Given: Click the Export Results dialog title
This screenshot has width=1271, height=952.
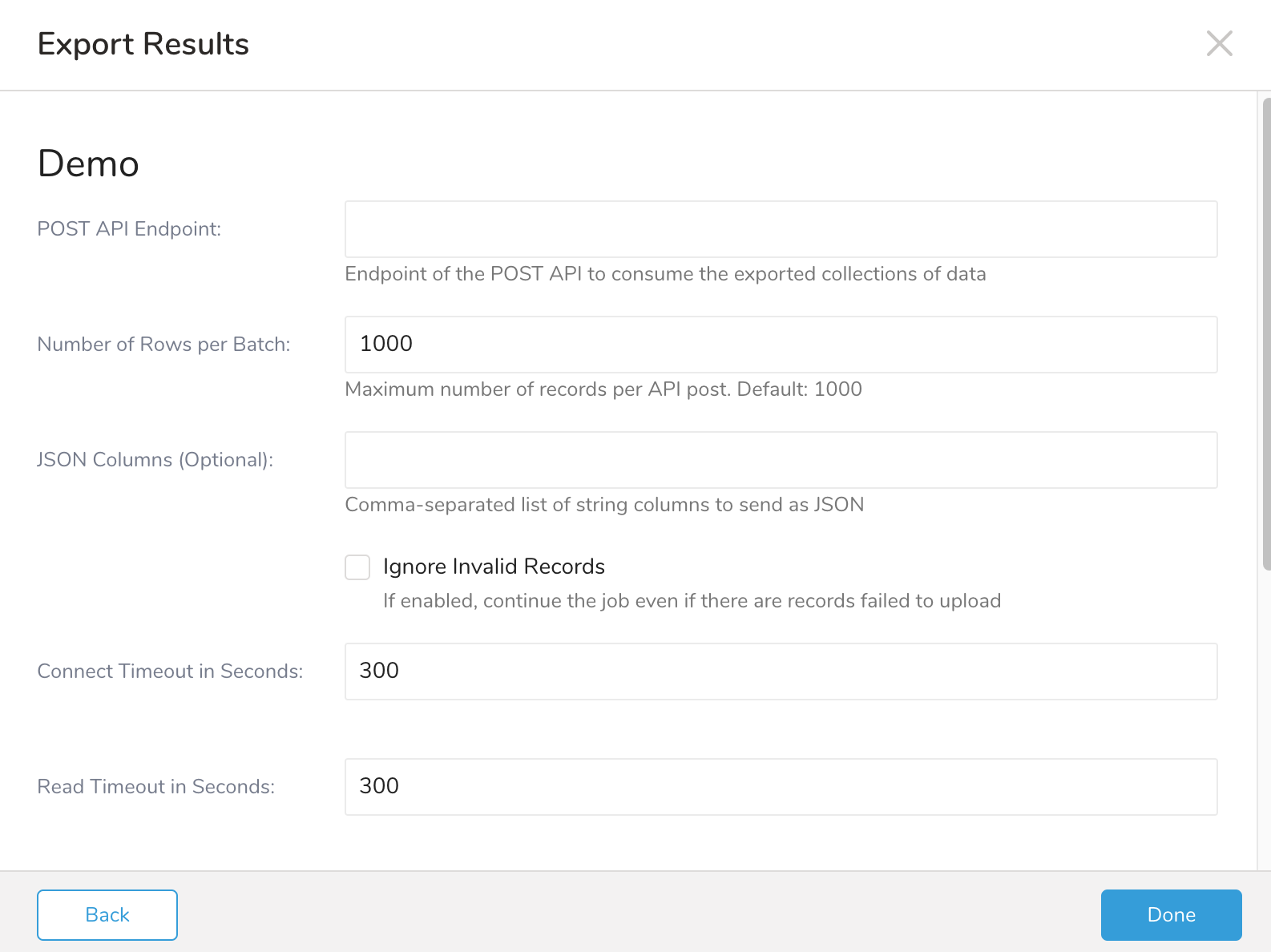Looking at the screenshot, I should [x=143, y=44].
